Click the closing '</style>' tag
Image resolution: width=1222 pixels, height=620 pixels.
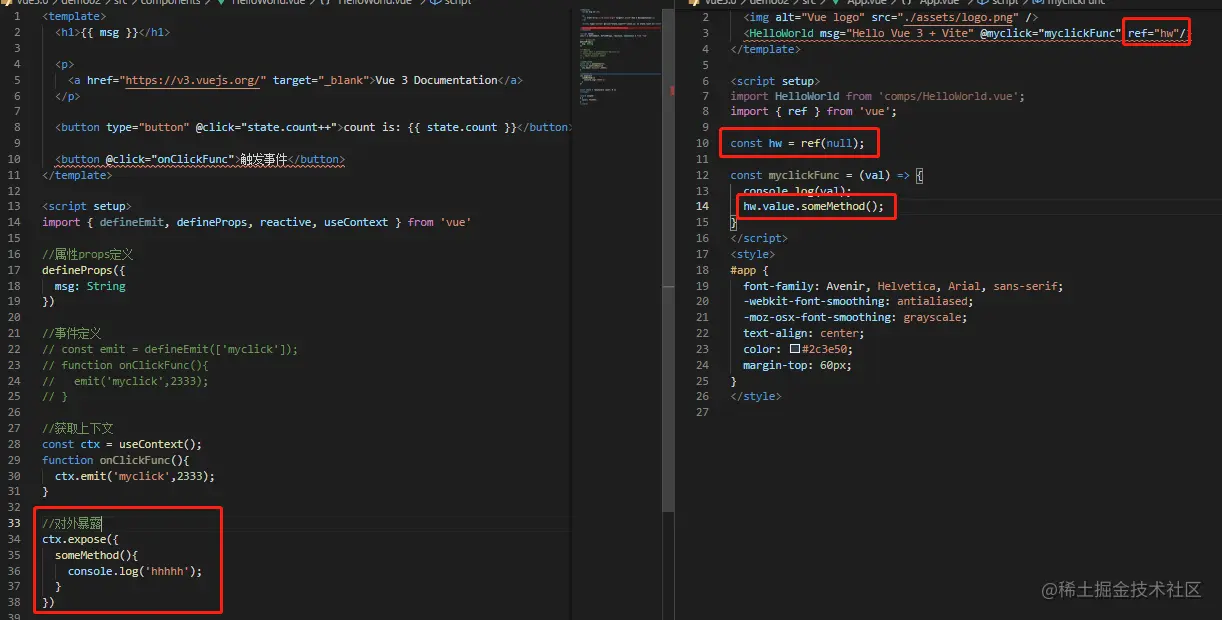(756, 397)
